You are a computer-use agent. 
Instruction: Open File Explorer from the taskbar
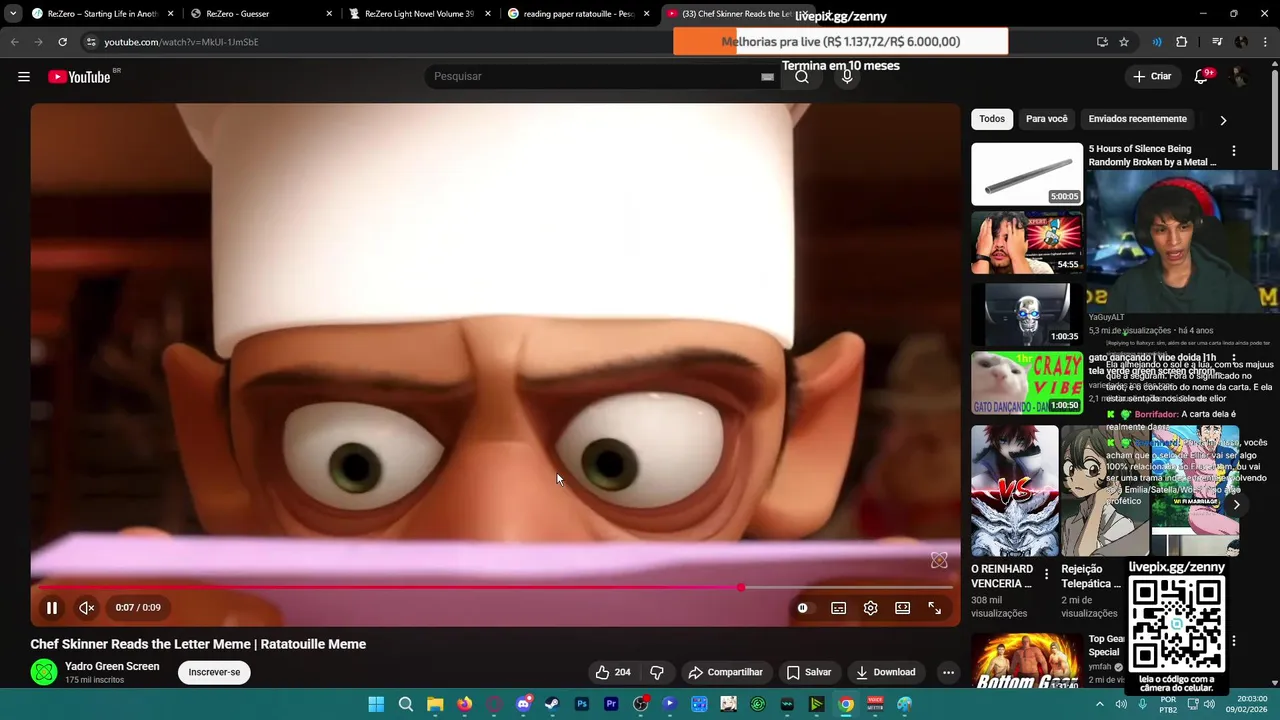point(435,704)
